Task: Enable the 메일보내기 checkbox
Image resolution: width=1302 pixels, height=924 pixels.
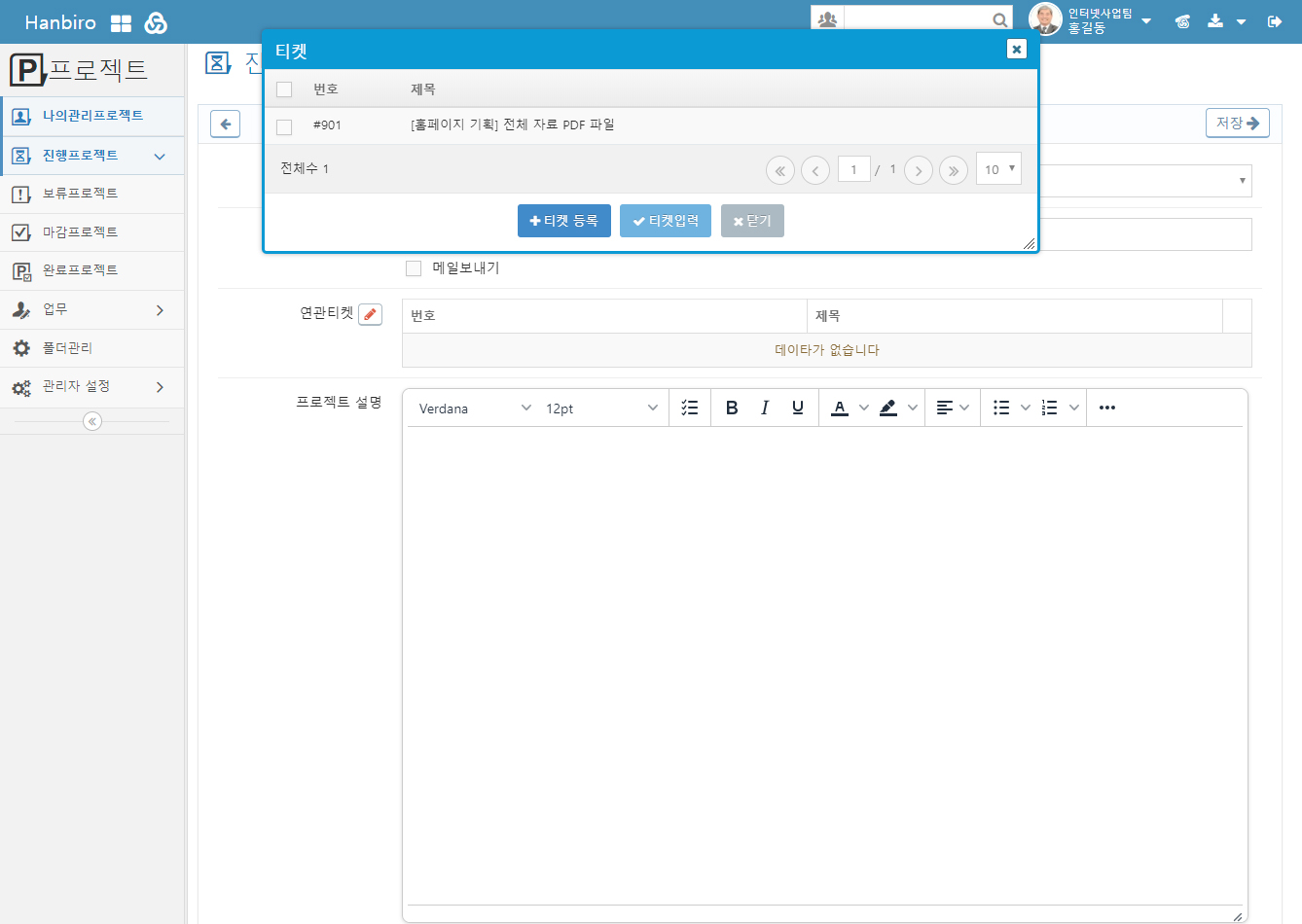Action: [414, 268]
